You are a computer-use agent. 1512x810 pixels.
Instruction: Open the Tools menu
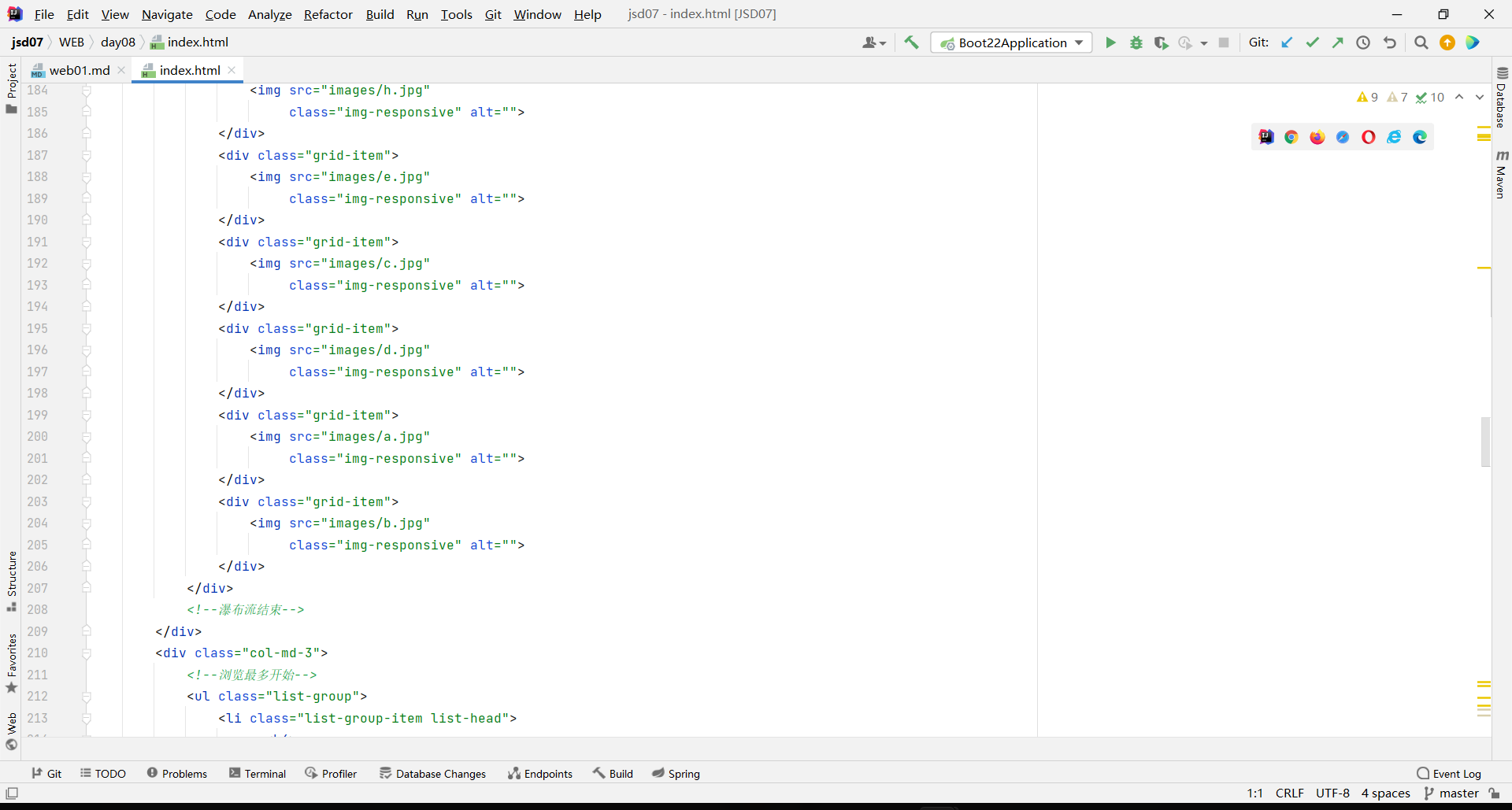click(456, 14)
